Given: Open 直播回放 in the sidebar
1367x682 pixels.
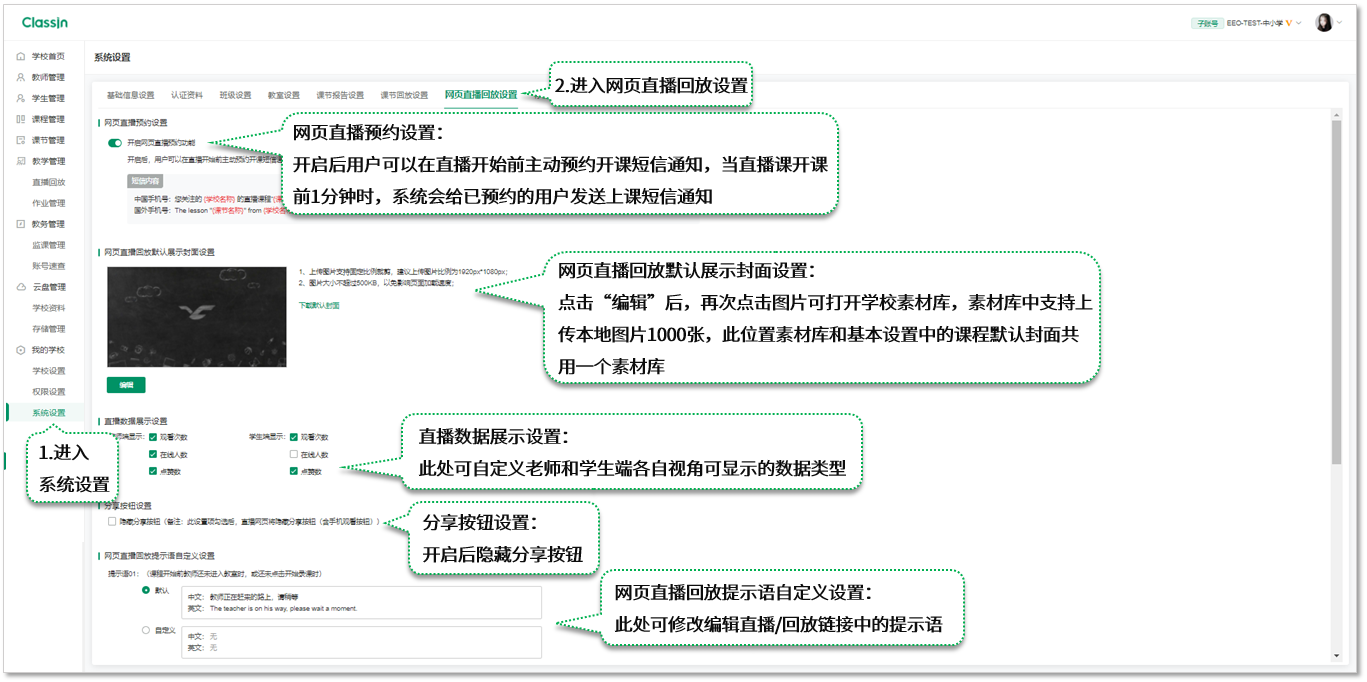Looking at the screenshot, I should [x=48, y=182].
